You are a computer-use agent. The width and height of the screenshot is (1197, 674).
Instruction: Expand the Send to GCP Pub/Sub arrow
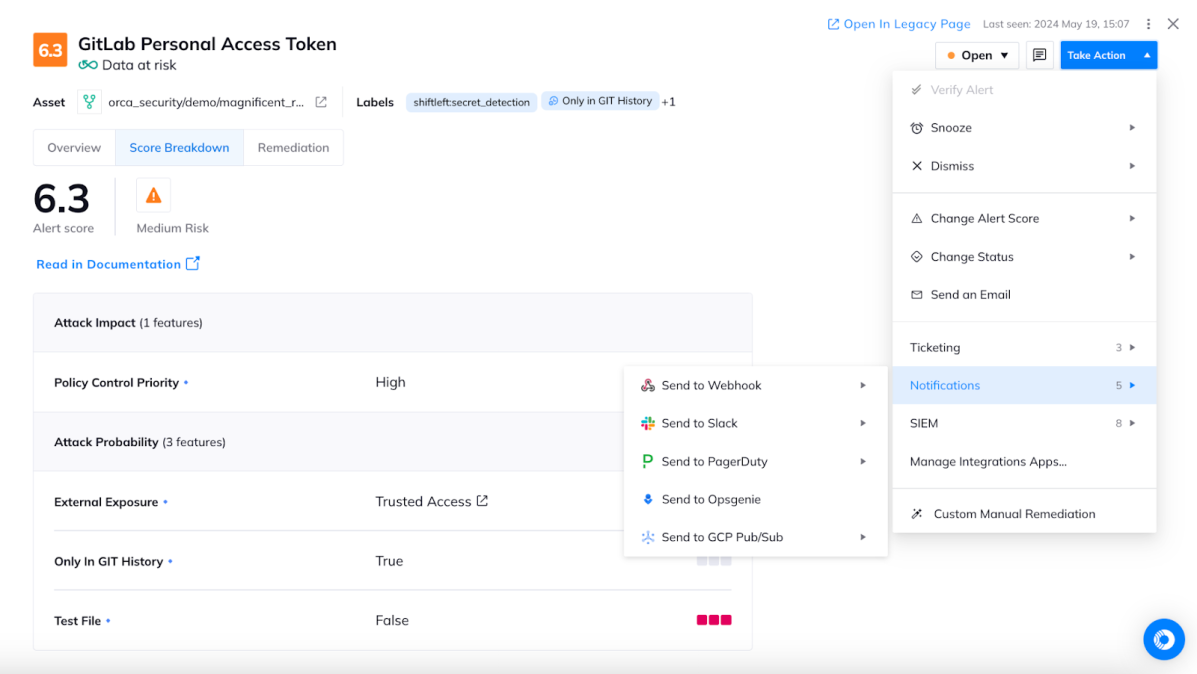click(x=863, y=537)
